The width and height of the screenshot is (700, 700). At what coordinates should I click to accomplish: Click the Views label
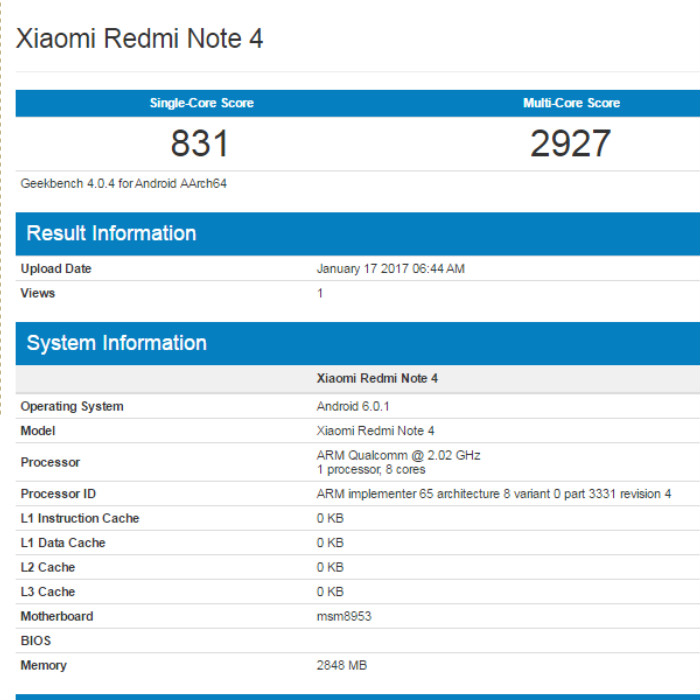[38, 293]
